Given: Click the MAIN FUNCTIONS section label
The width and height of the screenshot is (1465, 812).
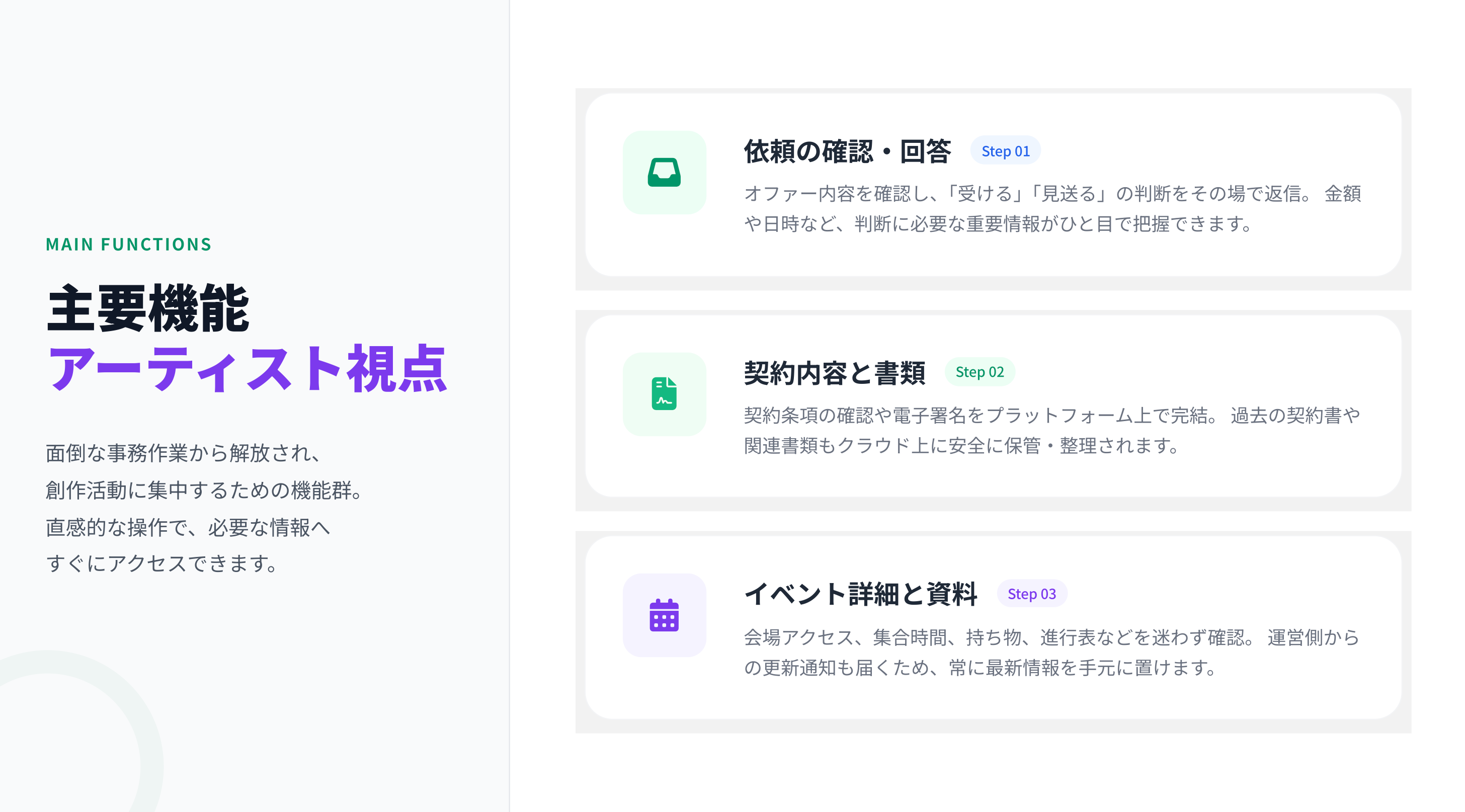Looking at the screenshot, I should pos(128,245).
